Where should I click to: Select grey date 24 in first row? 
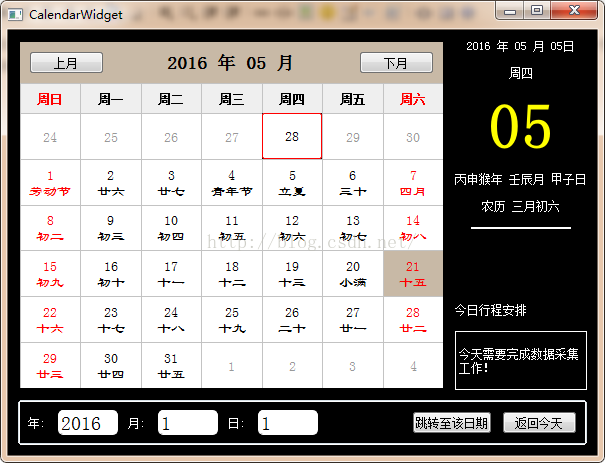tap(50, 137)
